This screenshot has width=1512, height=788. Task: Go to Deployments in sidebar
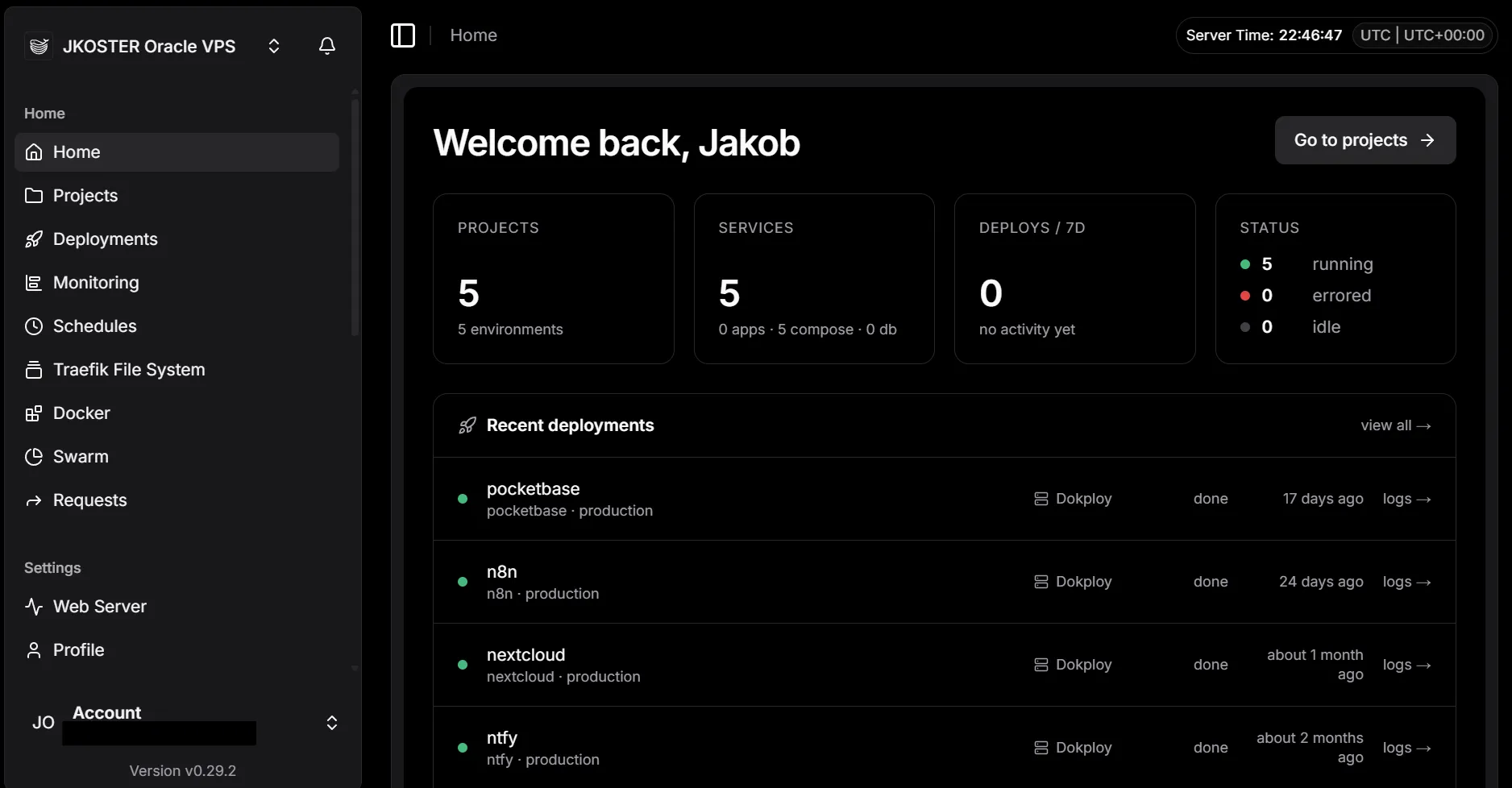click(x=177, y=239)
